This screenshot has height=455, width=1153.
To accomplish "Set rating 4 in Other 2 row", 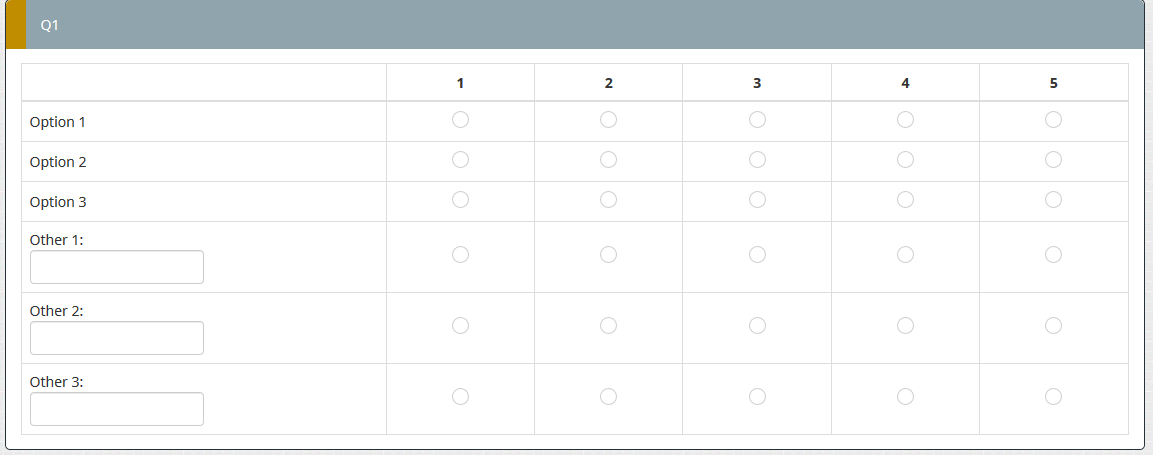I will (x=905, y=326).
